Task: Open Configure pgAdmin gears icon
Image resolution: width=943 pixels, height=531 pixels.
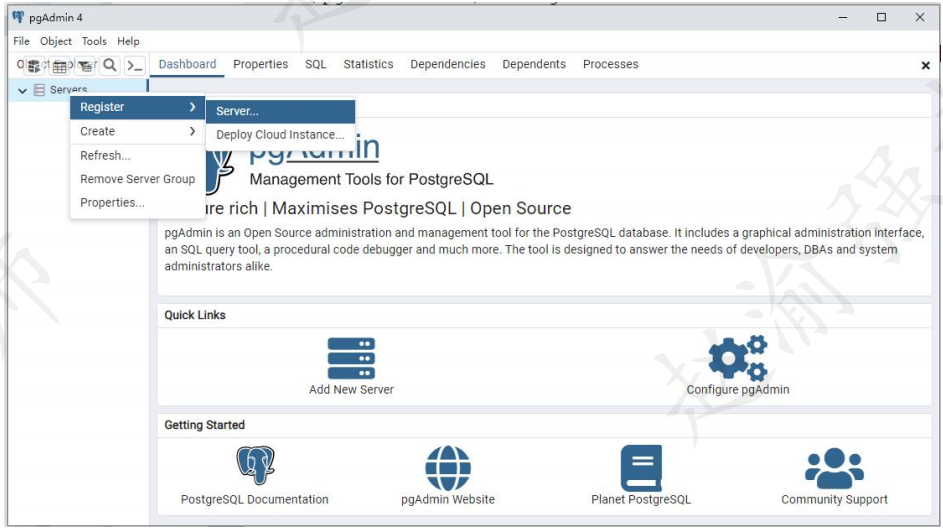Action: (x=738, y=358)
